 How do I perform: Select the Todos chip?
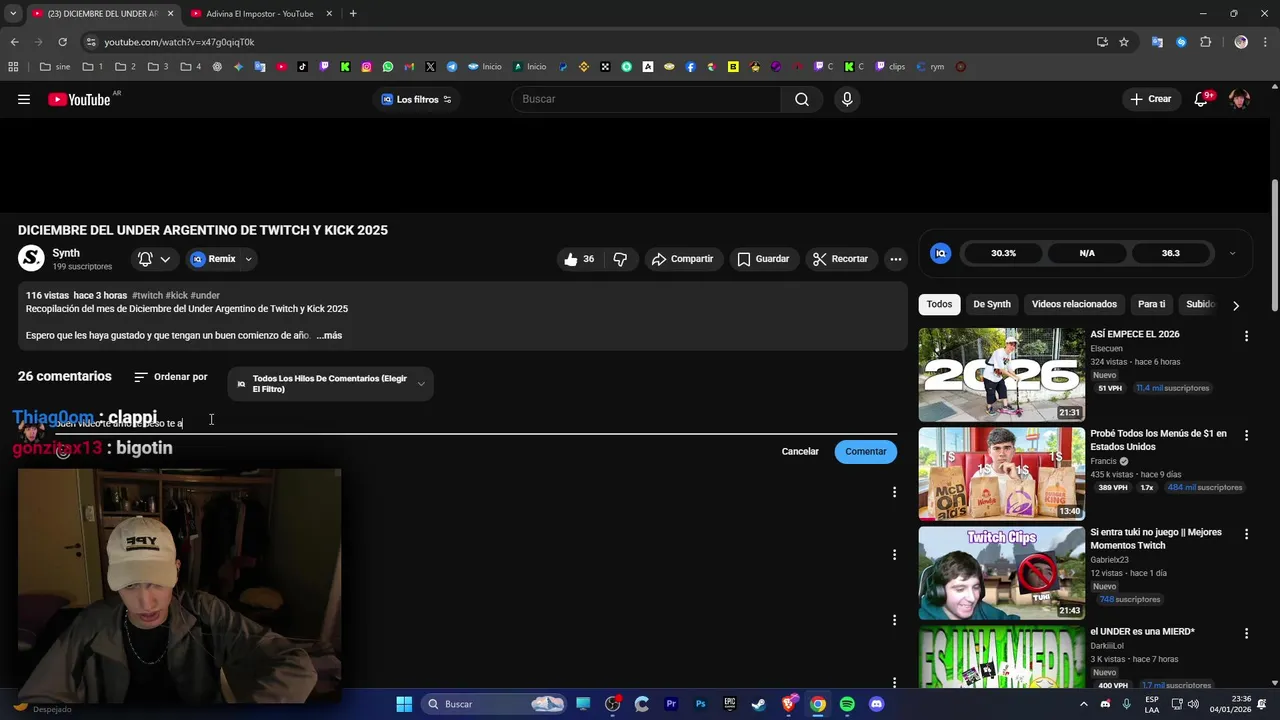click(939, 304)
